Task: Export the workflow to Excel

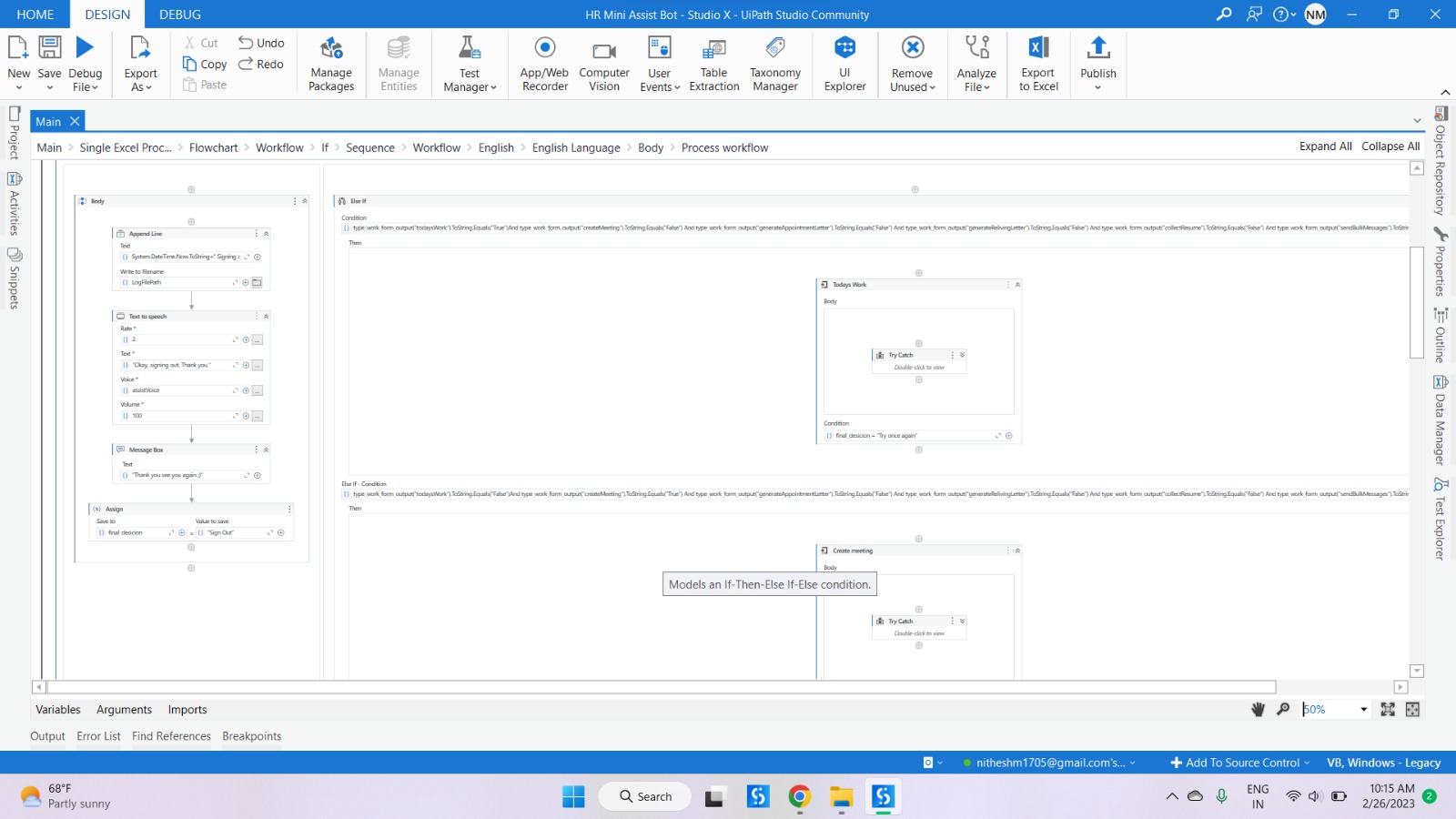Action: point(1038,64)
